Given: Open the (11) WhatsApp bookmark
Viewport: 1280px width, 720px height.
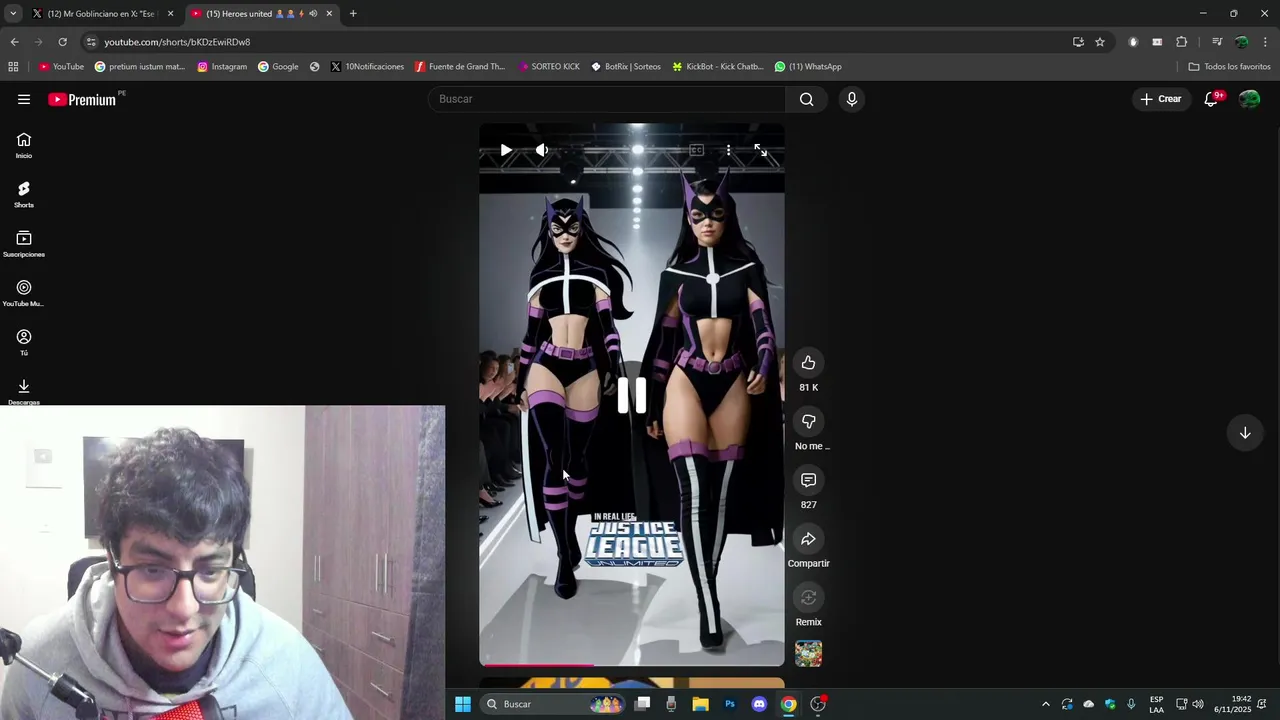Looking at the screenshot, I should [x=808, y=67].
